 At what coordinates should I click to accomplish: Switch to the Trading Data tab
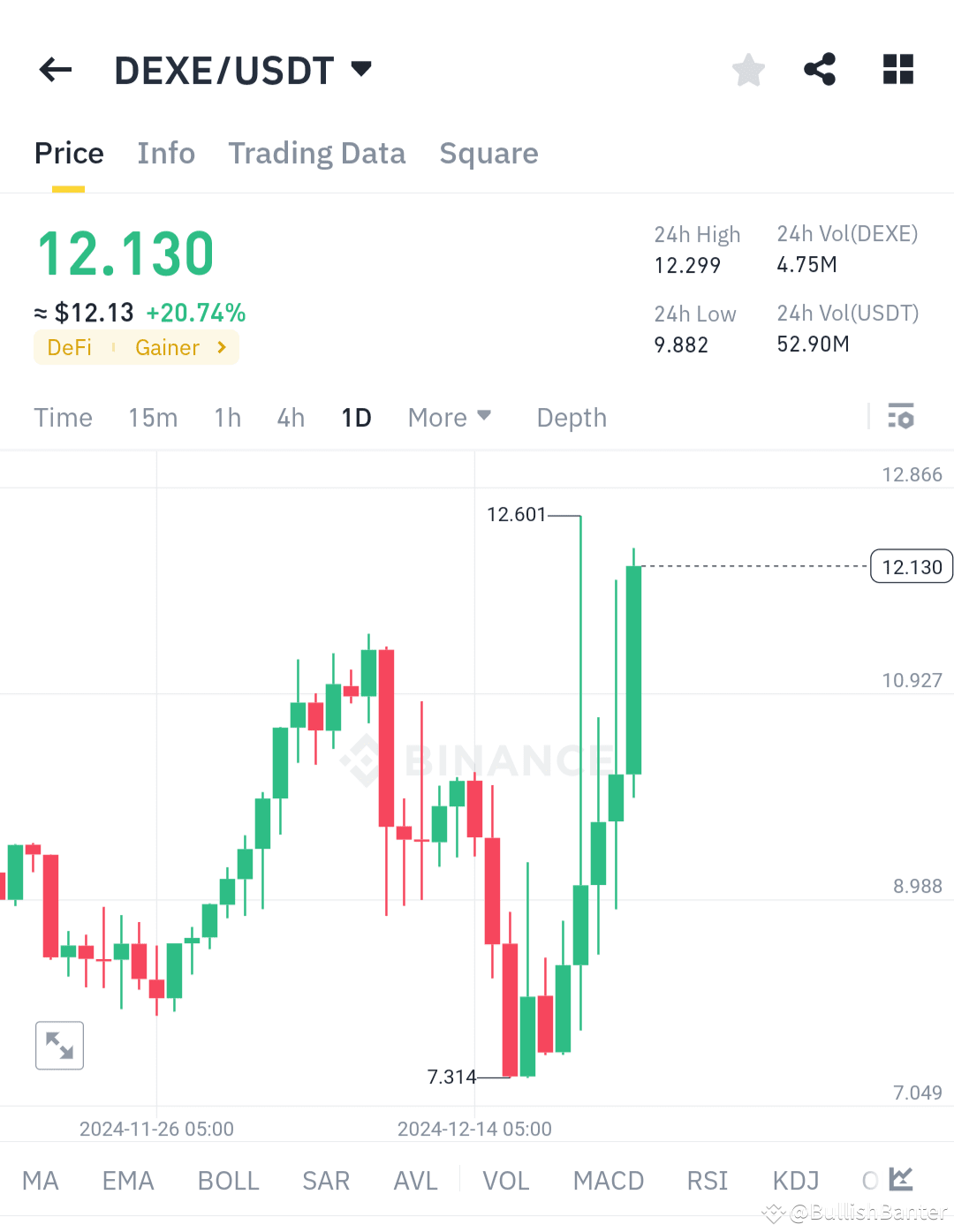[x=317, y=153]
